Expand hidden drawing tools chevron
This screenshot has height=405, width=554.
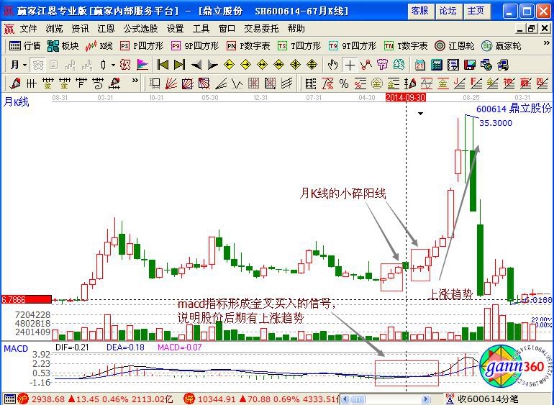click(135, 81)
